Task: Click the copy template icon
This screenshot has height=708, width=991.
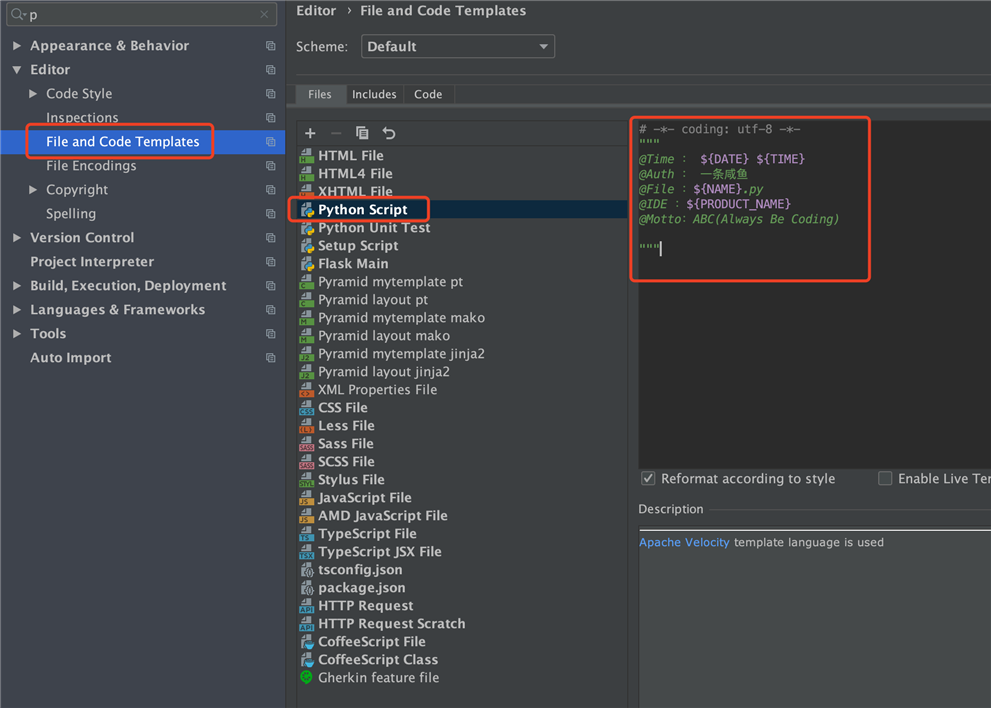Action: pyautogui.click(x=362, y=133)
